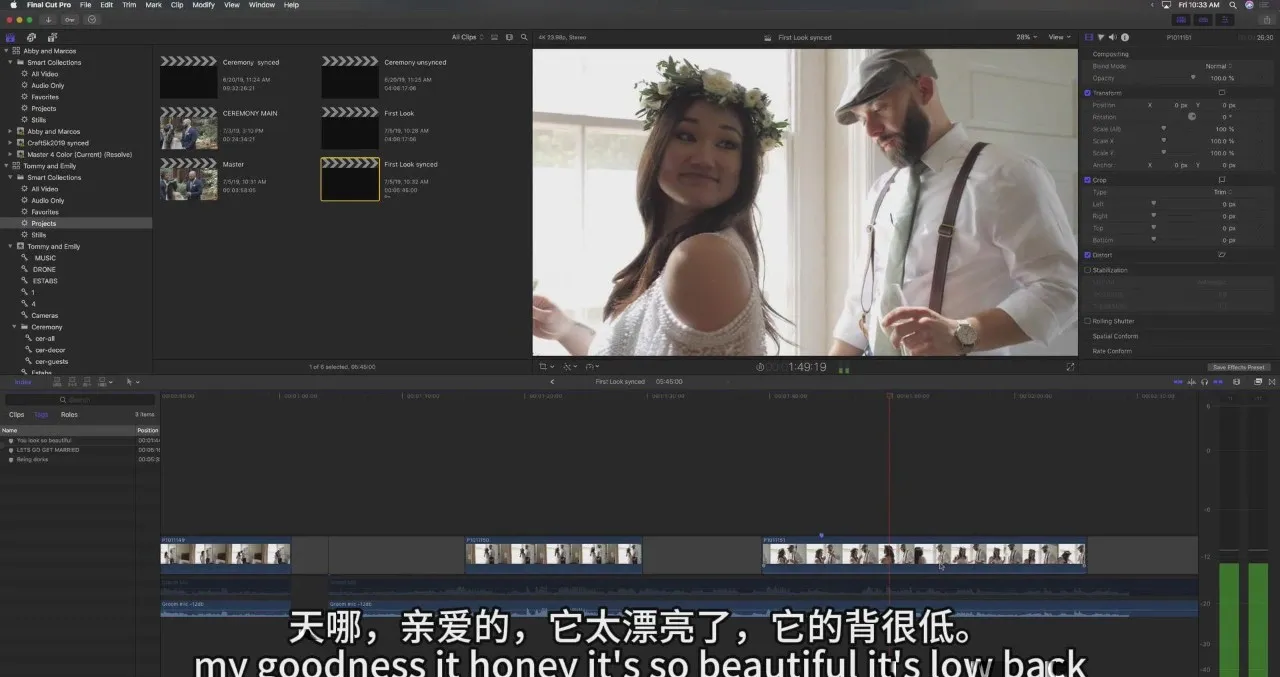Click the import media arrow button

(x=50, y=19)
